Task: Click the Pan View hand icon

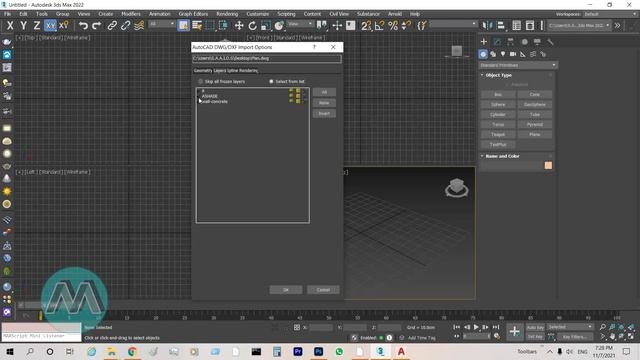Action: (612, 336)
